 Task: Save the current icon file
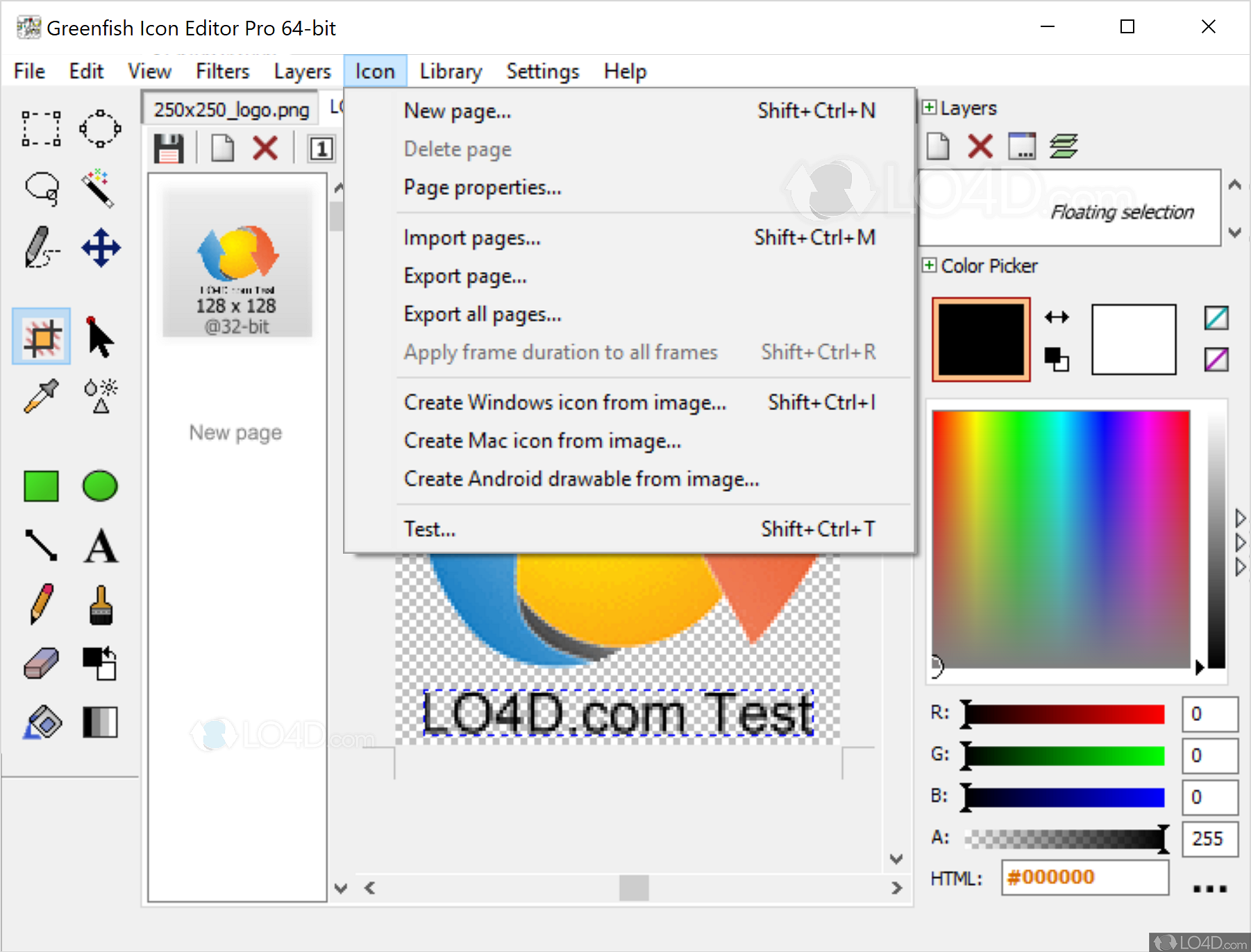tap(169, 147)
